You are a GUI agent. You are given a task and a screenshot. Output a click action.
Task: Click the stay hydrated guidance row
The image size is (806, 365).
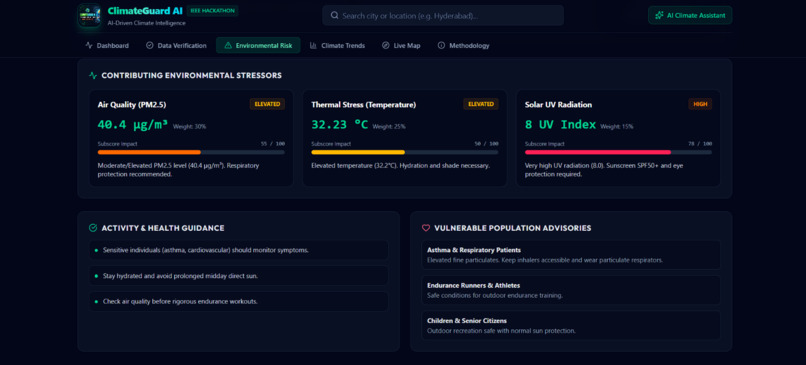[x=239, y=276]
